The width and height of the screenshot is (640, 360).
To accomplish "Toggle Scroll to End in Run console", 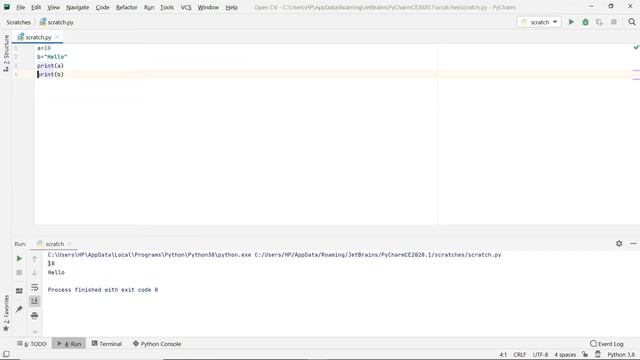I will 35,301.
